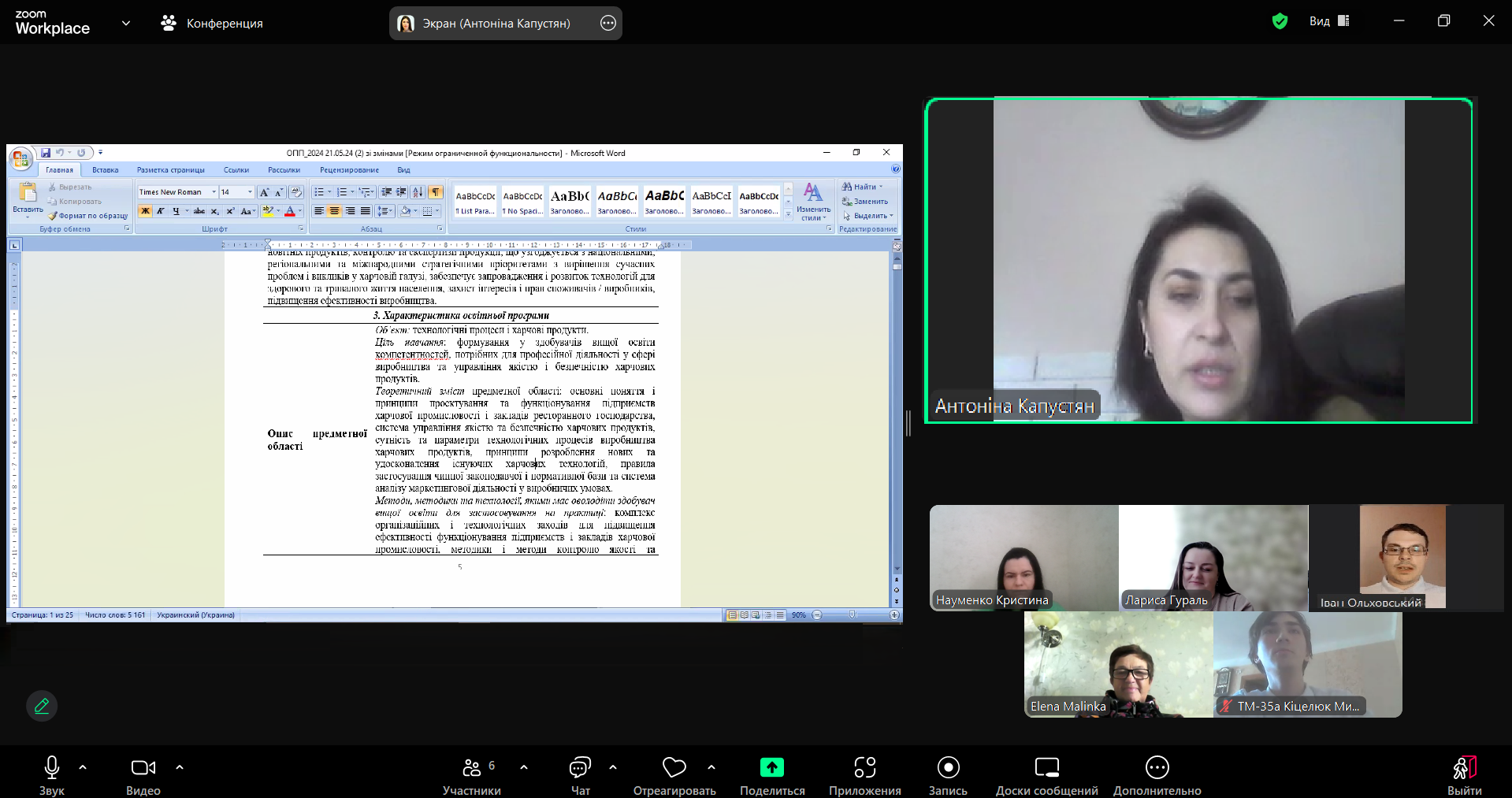Viewport: 1512px width, 798px height.
Task: Open screen share options ellipsis
Action: click(x=608, y=23)
